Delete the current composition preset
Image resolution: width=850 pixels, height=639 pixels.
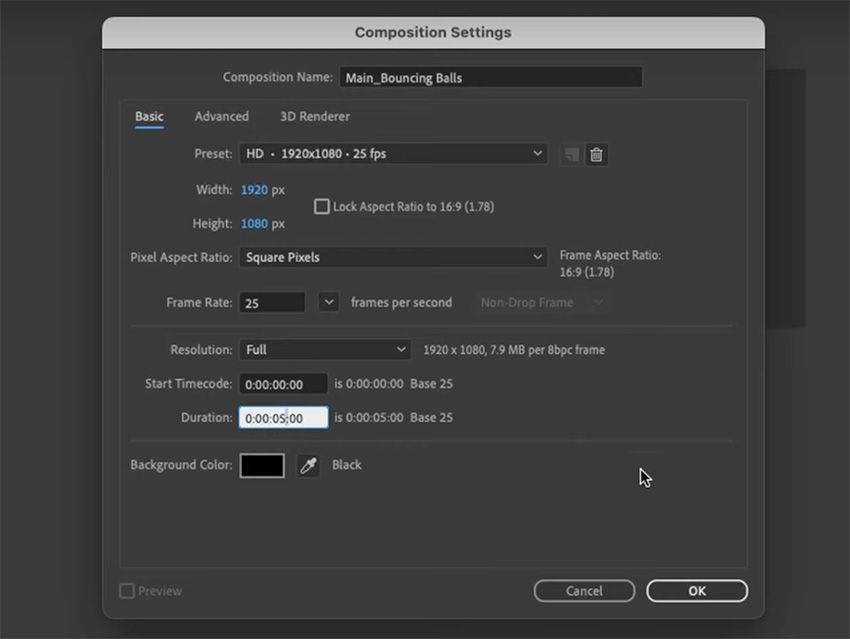597,154
